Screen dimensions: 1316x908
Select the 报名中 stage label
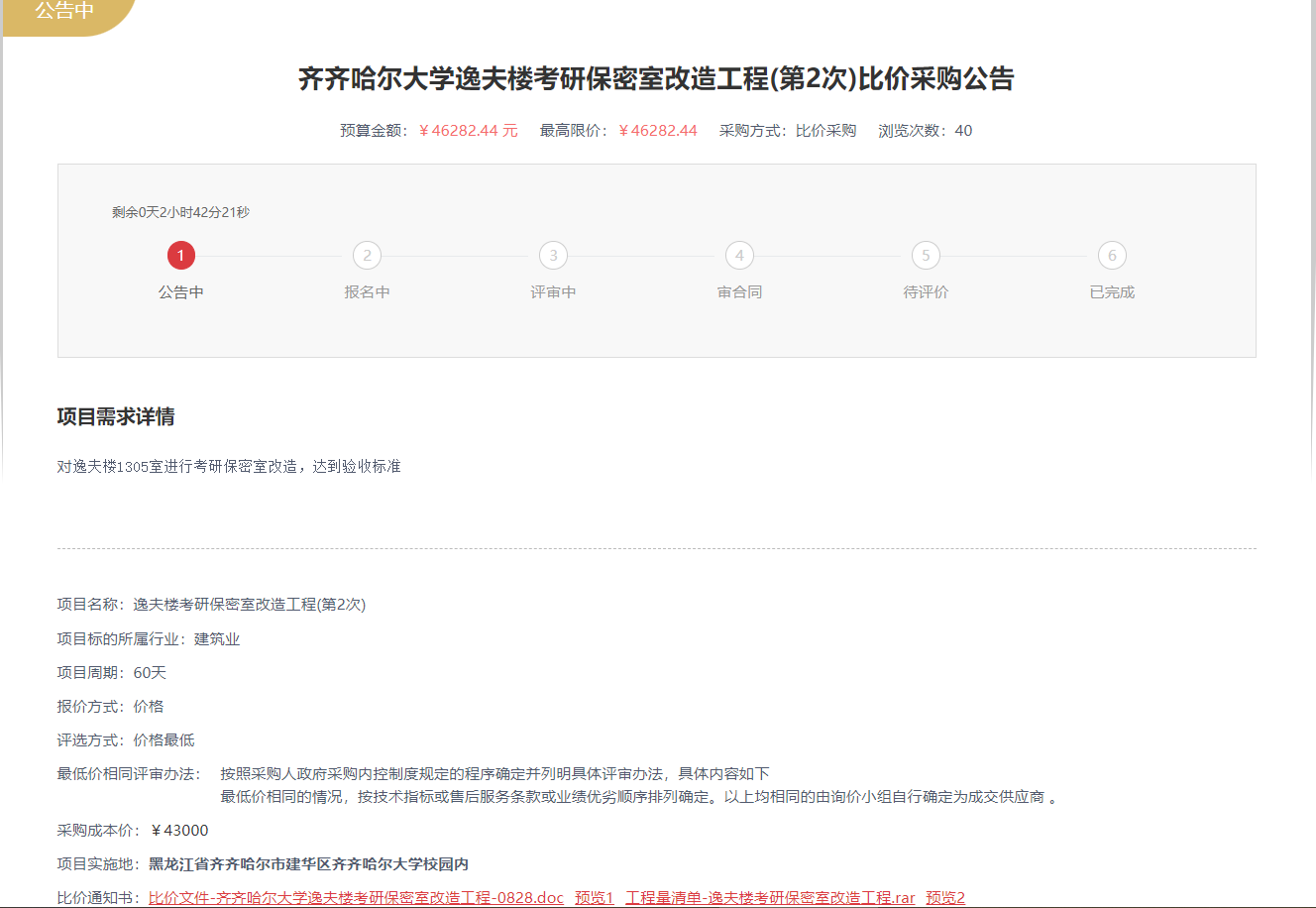367,292
